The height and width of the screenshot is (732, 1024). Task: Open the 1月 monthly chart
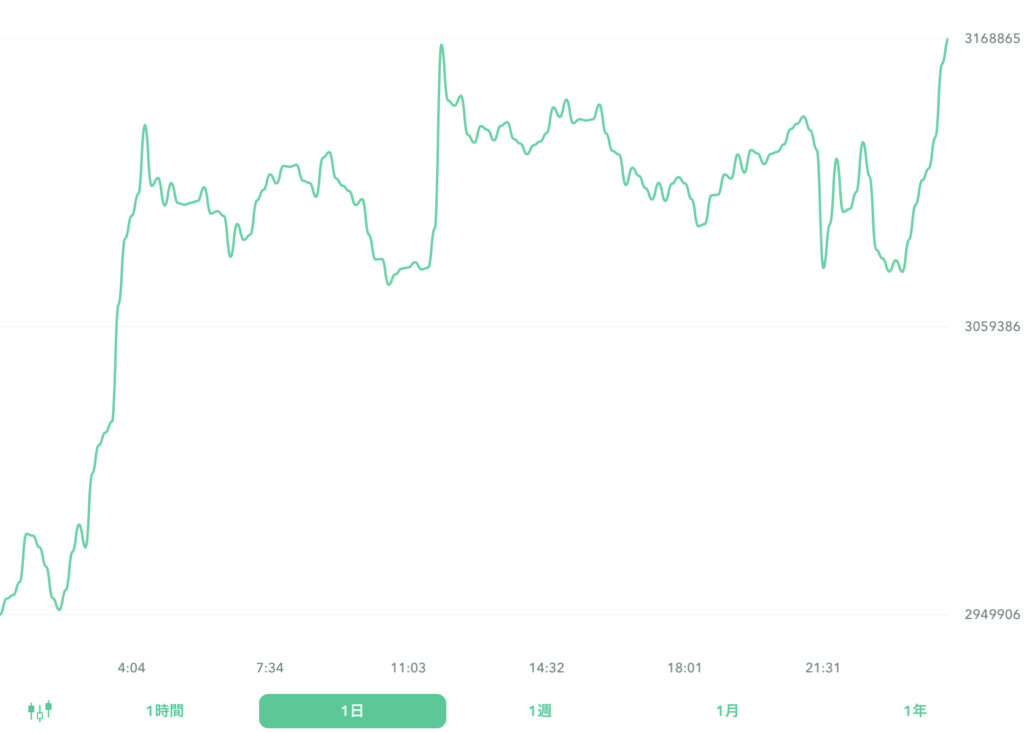click(x=727, y=710)
